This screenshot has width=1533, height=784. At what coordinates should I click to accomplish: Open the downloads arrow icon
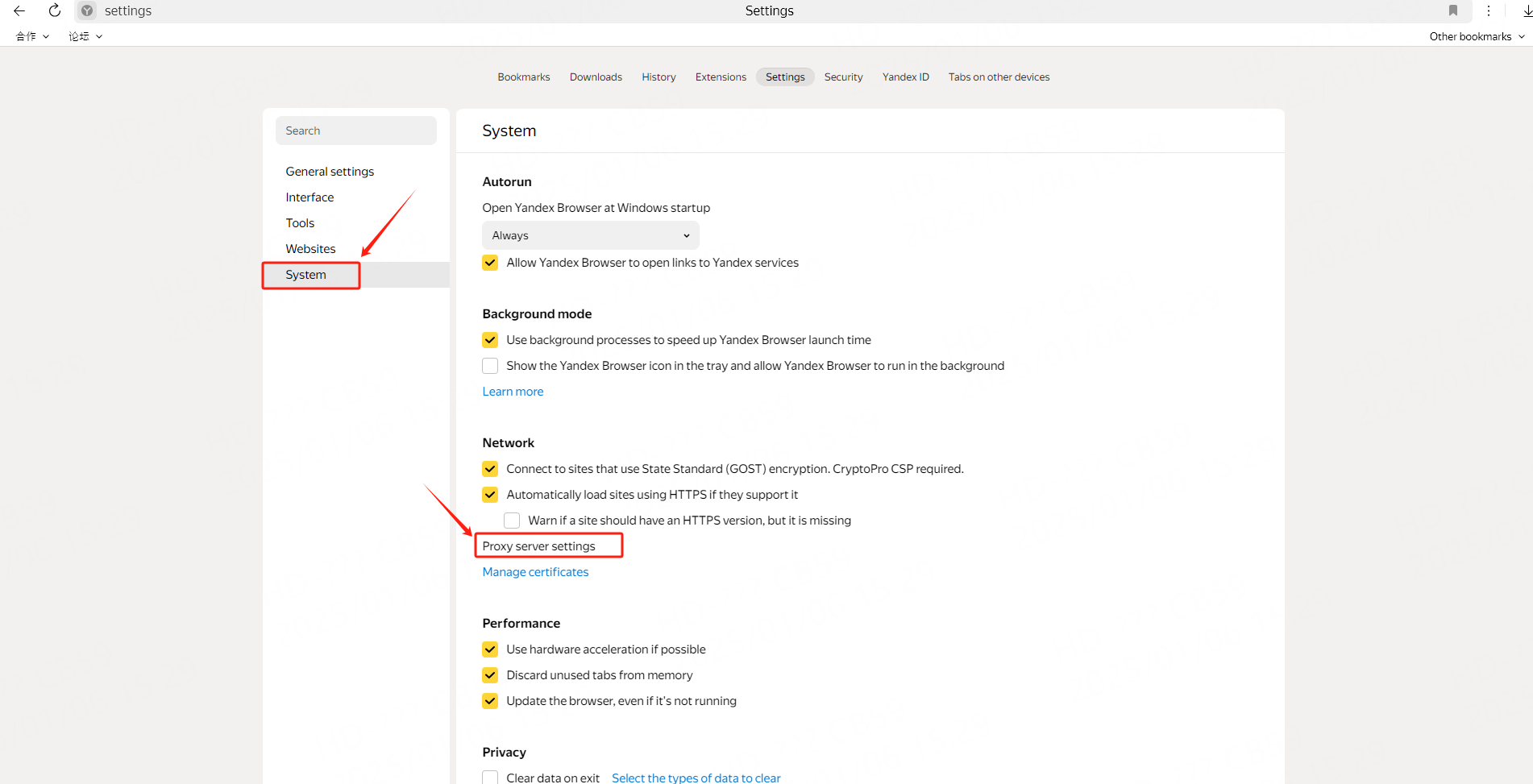point(1527,10)
